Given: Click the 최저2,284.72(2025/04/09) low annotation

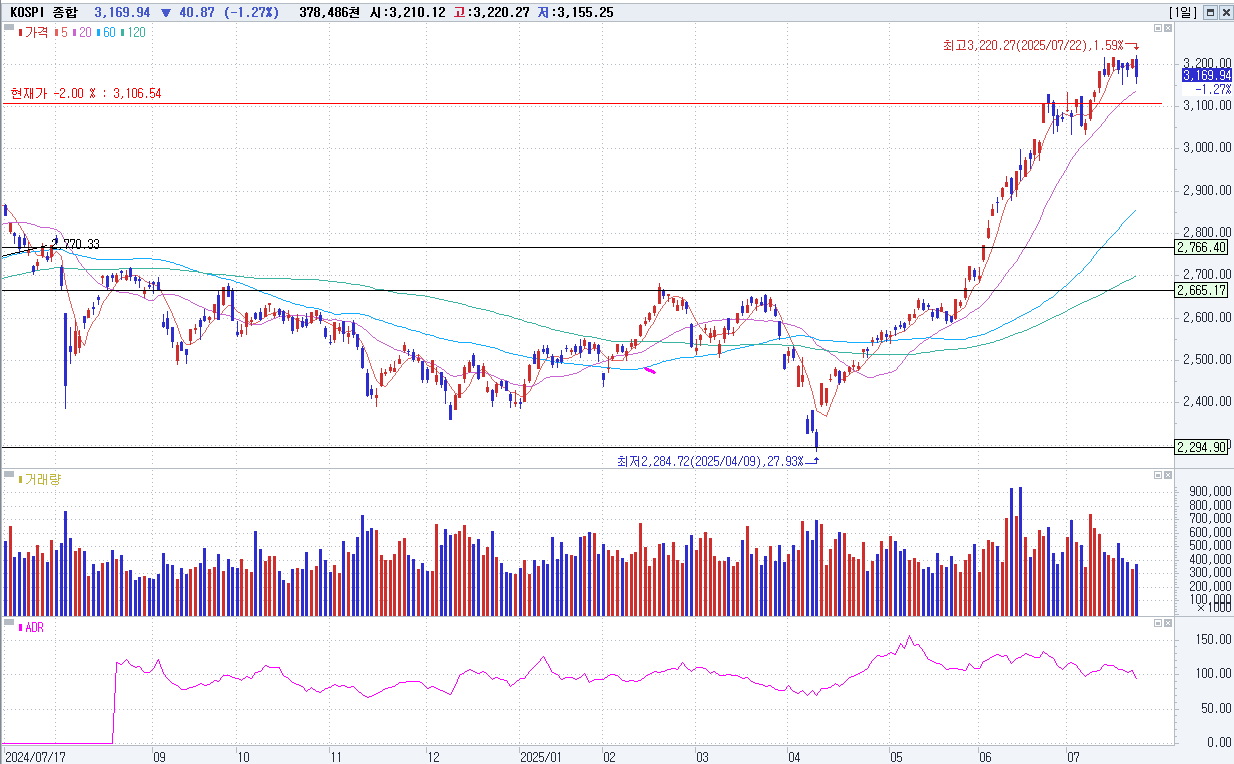Looking at the screenshot, I should (710, 461).
